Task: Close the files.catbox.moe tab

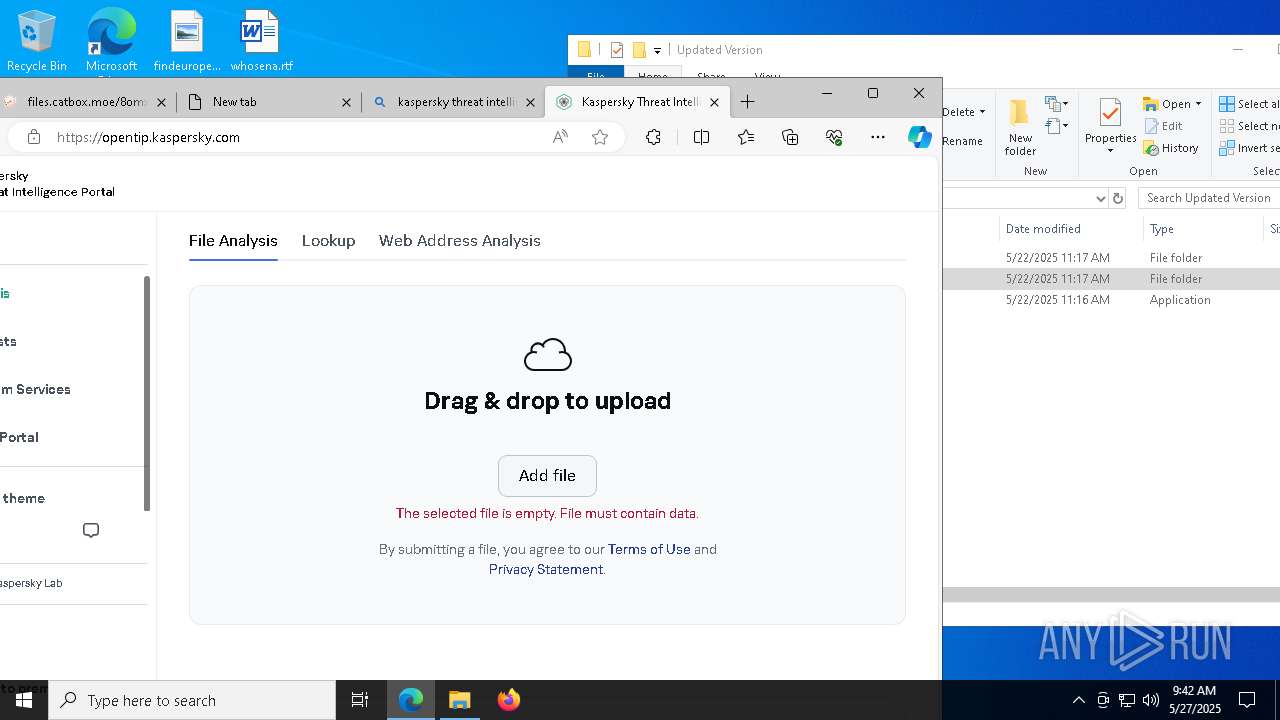Action: 162,102
